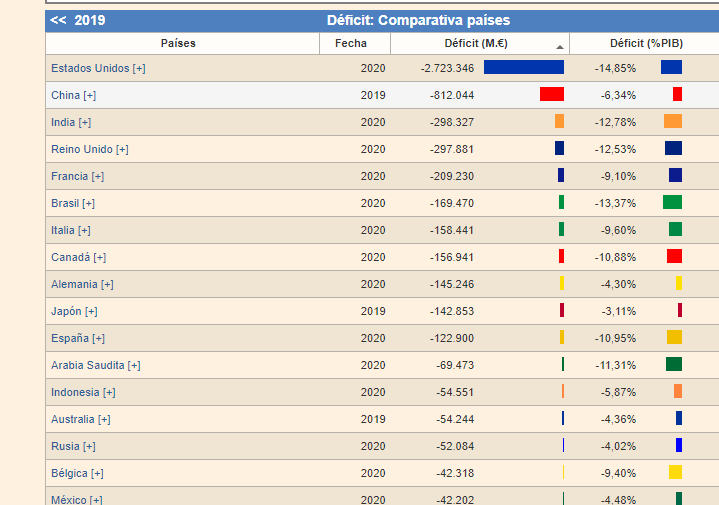
Task: Sort by Déficit (%PIB) column header
Action: pos(646,44)
